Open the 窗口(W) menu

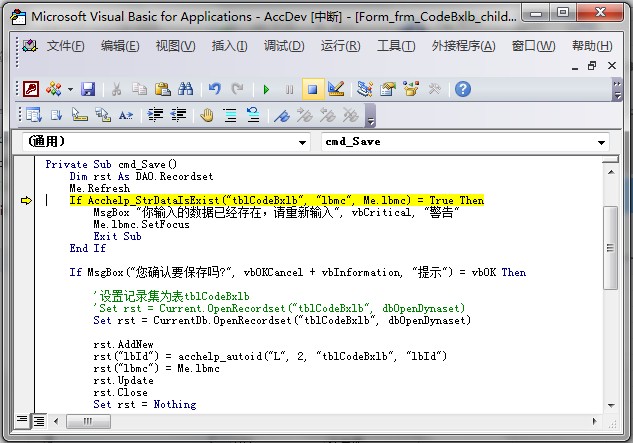tap(533, 46)
